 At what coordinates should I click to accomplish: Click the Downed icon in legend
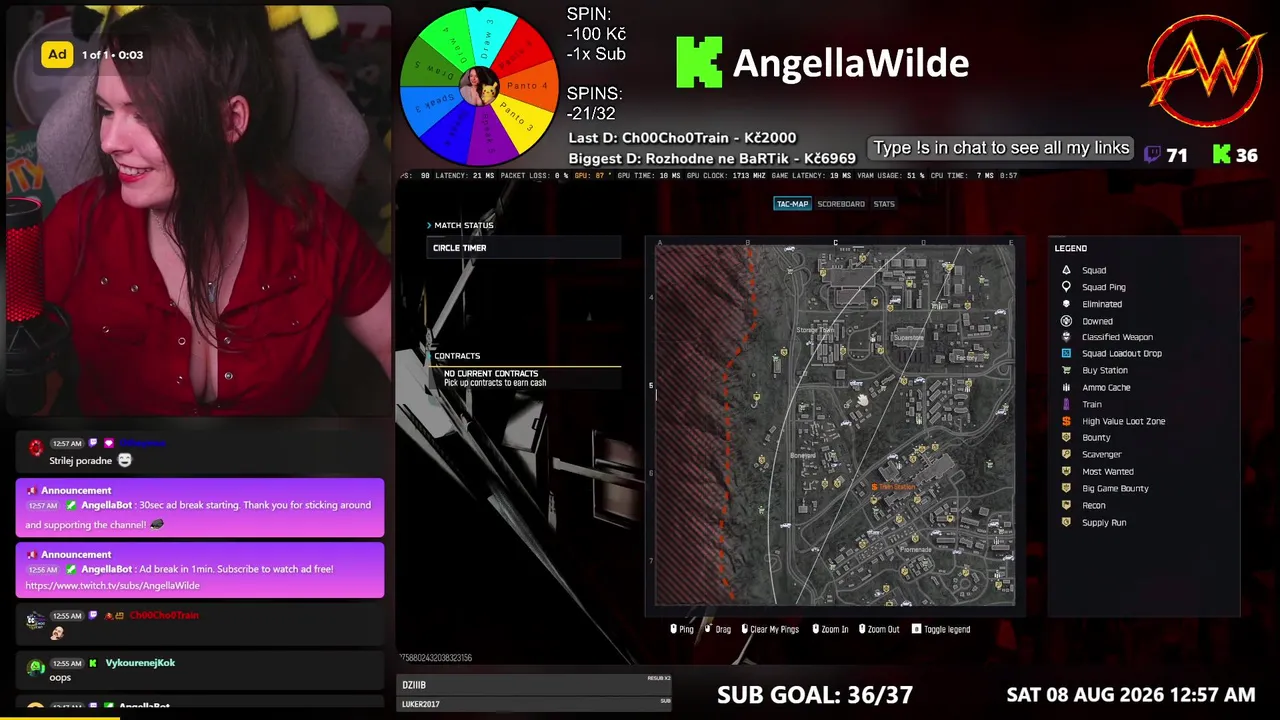[x=1066, y=321]
